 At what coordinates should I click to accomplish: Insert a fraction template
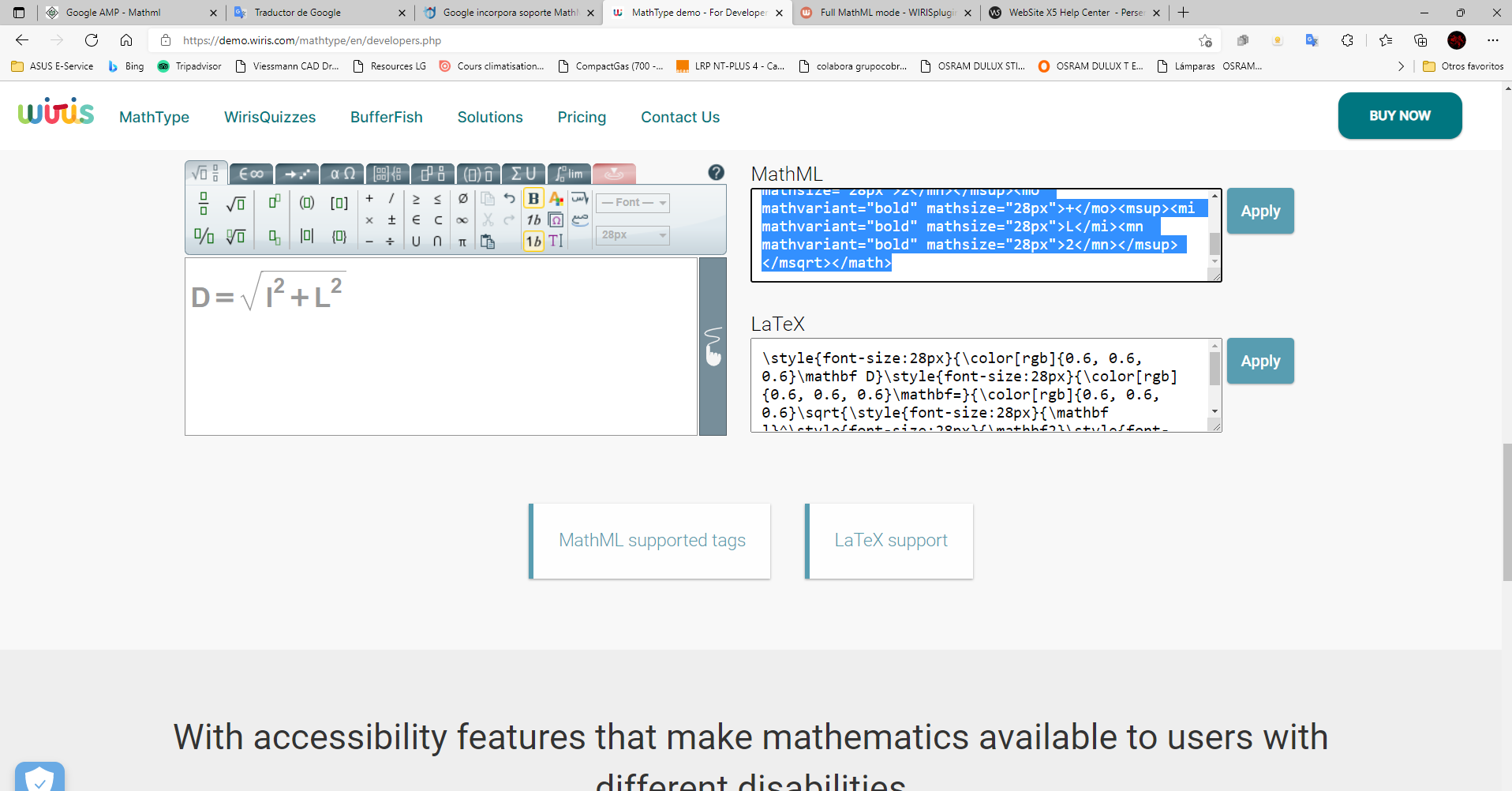click(x=204, y=203)
